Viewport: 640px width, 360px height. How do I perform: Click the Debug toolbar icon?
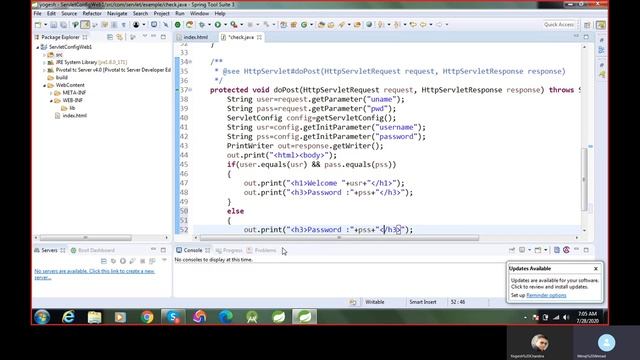202,25
